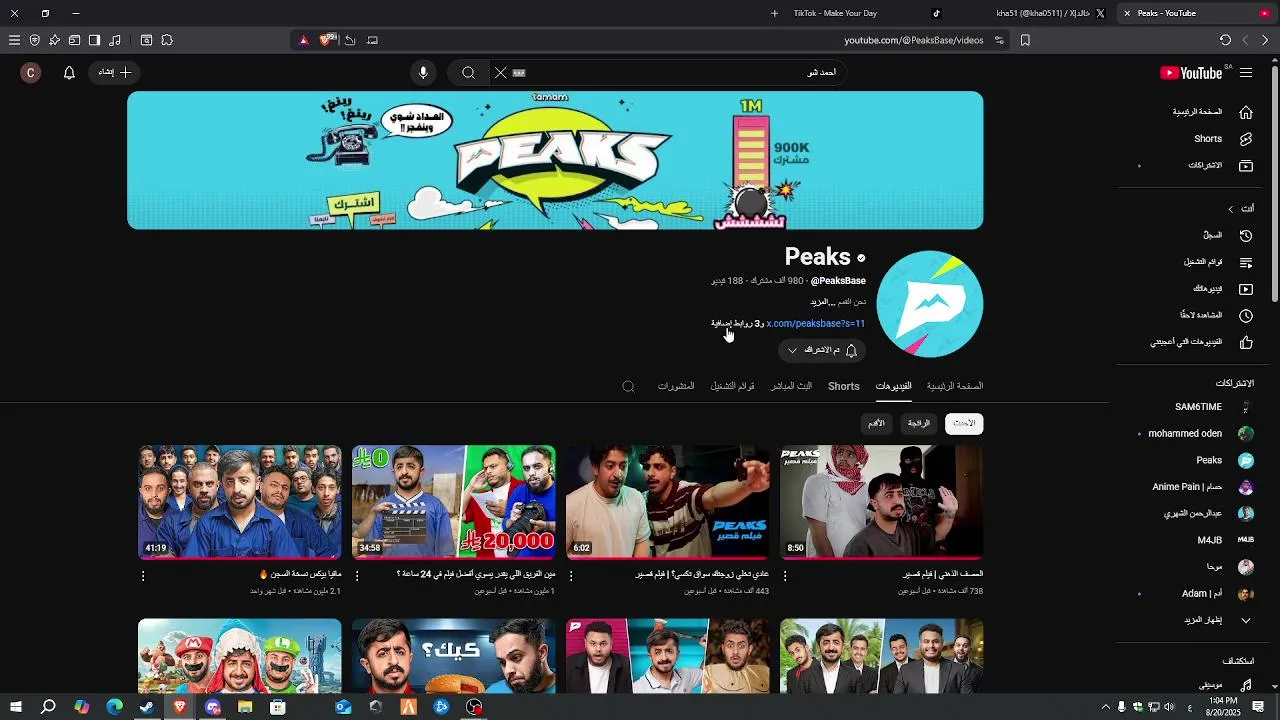Click the browser address bar URL

[914, 40]
